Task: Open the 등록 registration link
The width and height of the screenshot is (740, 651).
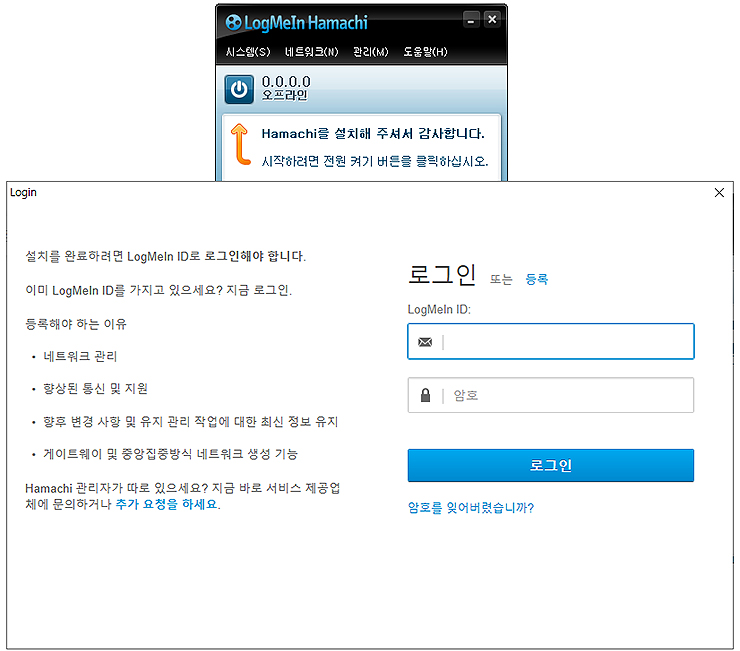Action: click(x=537, y=279)
